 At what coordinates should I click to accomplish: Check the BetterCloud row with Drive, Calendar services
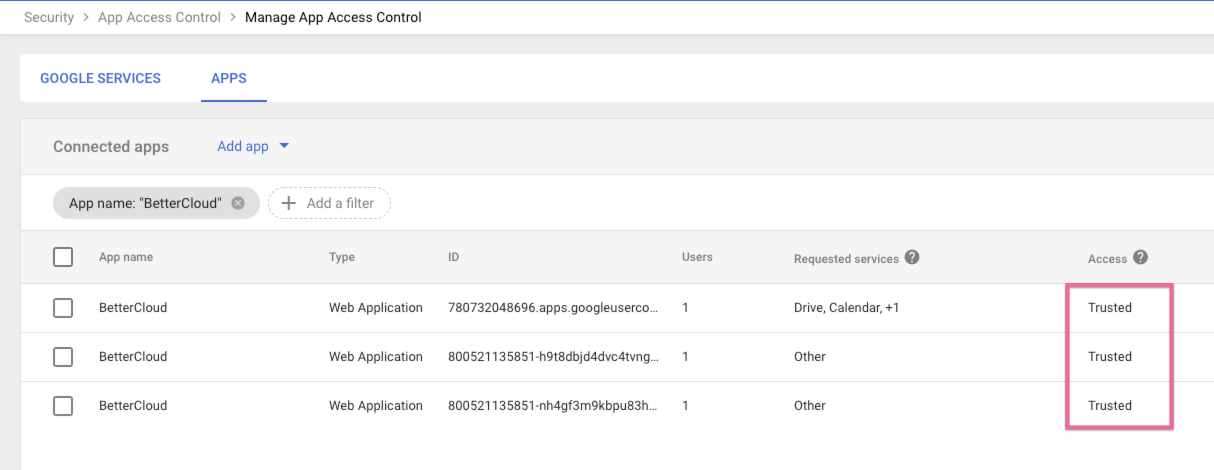point(63,308)
